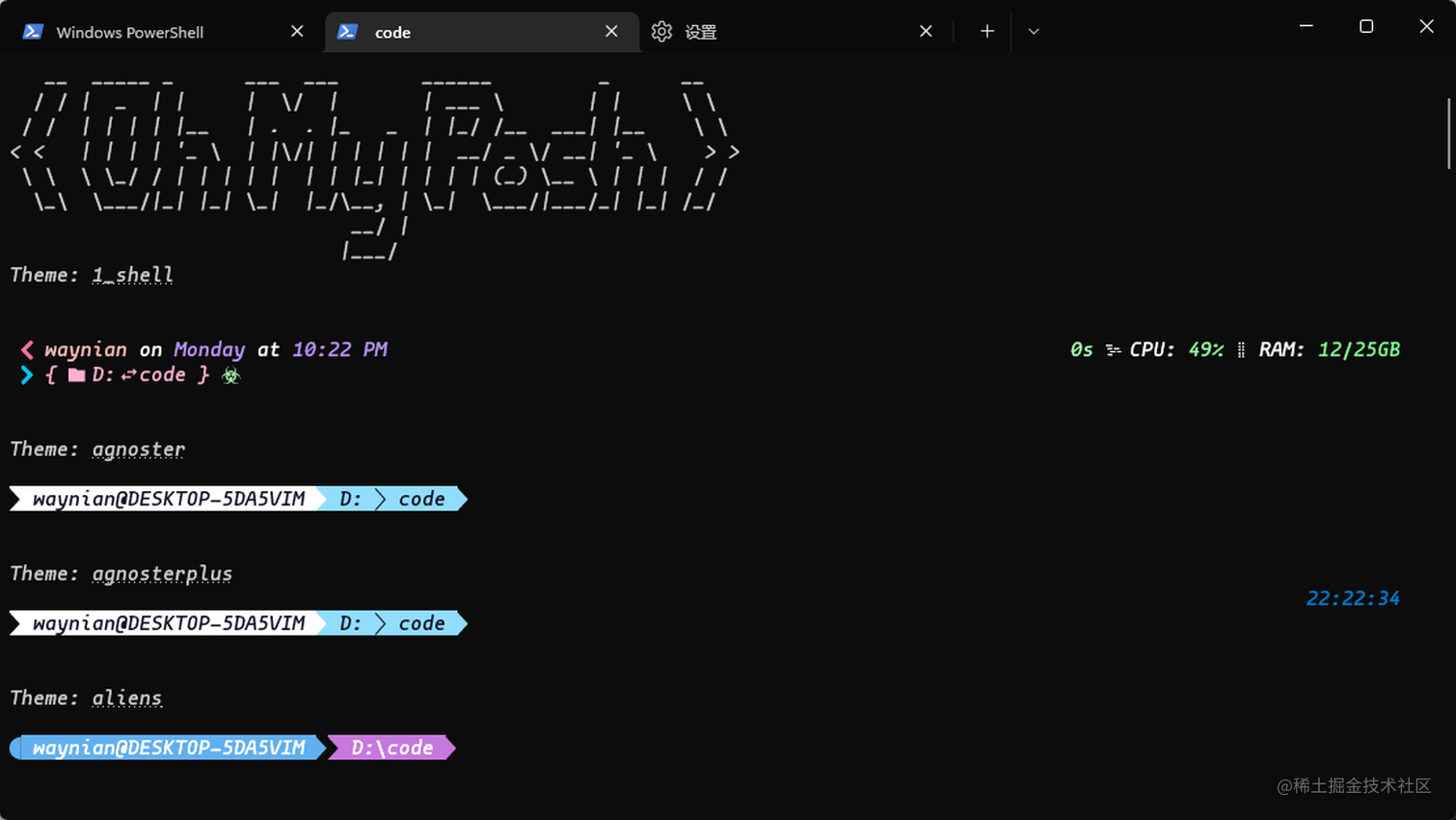Open the 设置 settings tab
Screen dimensions: 1456x820
[795, 32]
